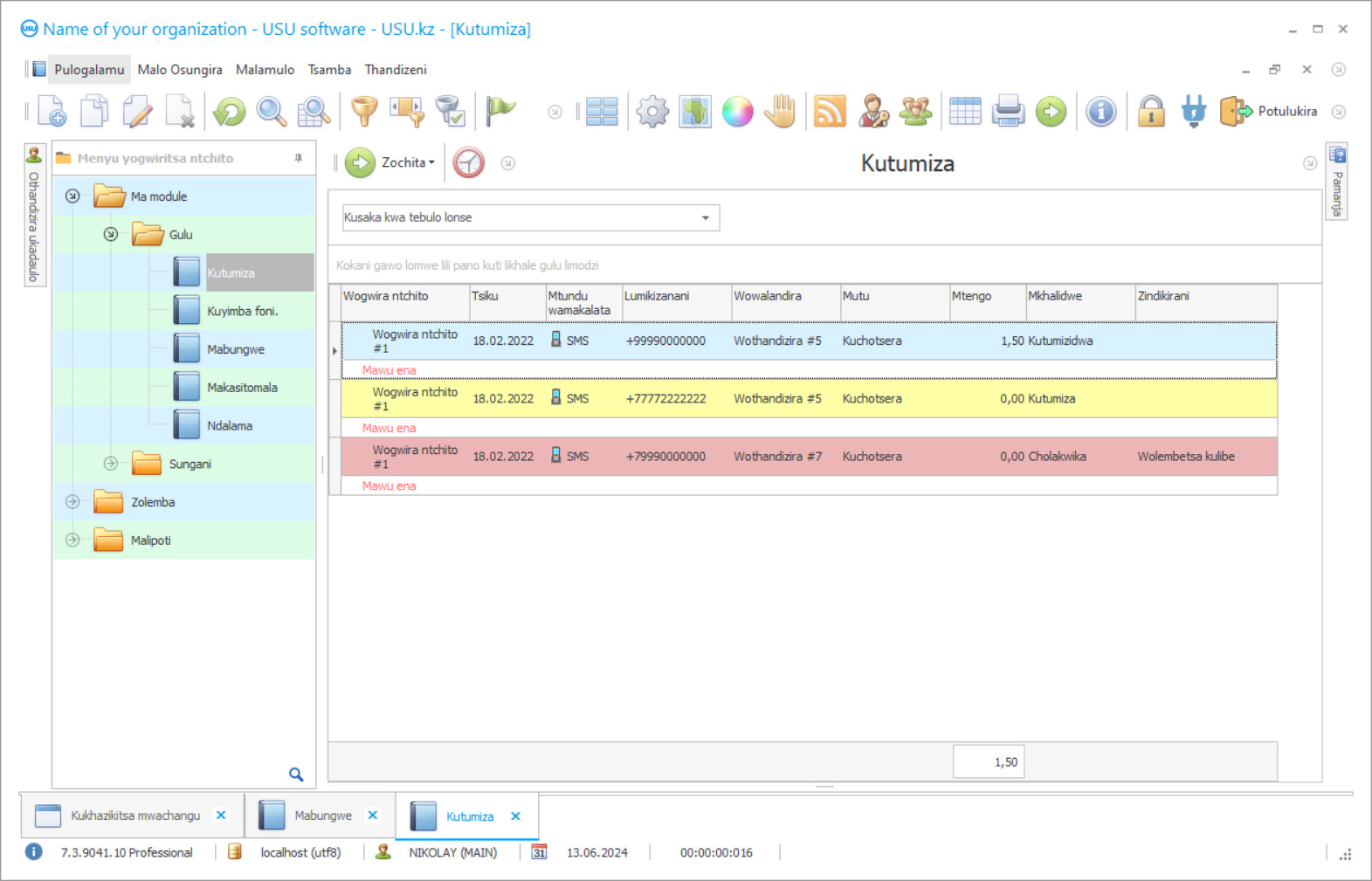Screen dimensions: 1372x881
Task: Click the red clock icon
Action: (469, 162)
